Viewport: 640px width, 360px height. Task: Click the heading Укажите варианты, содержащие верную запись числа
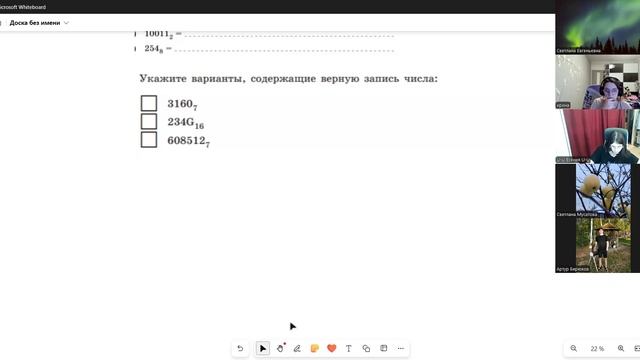pyautogui.click(x=289, y=78)
